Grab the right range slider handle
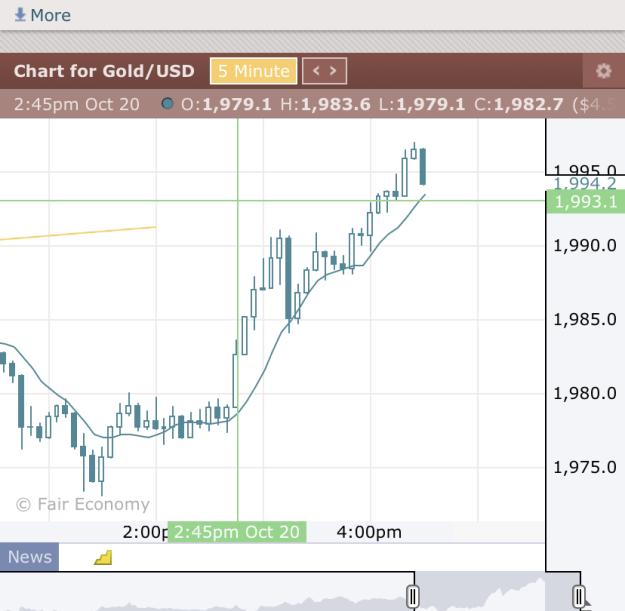The height and width of the screenshot is (611, 625). tap(579, 596)
